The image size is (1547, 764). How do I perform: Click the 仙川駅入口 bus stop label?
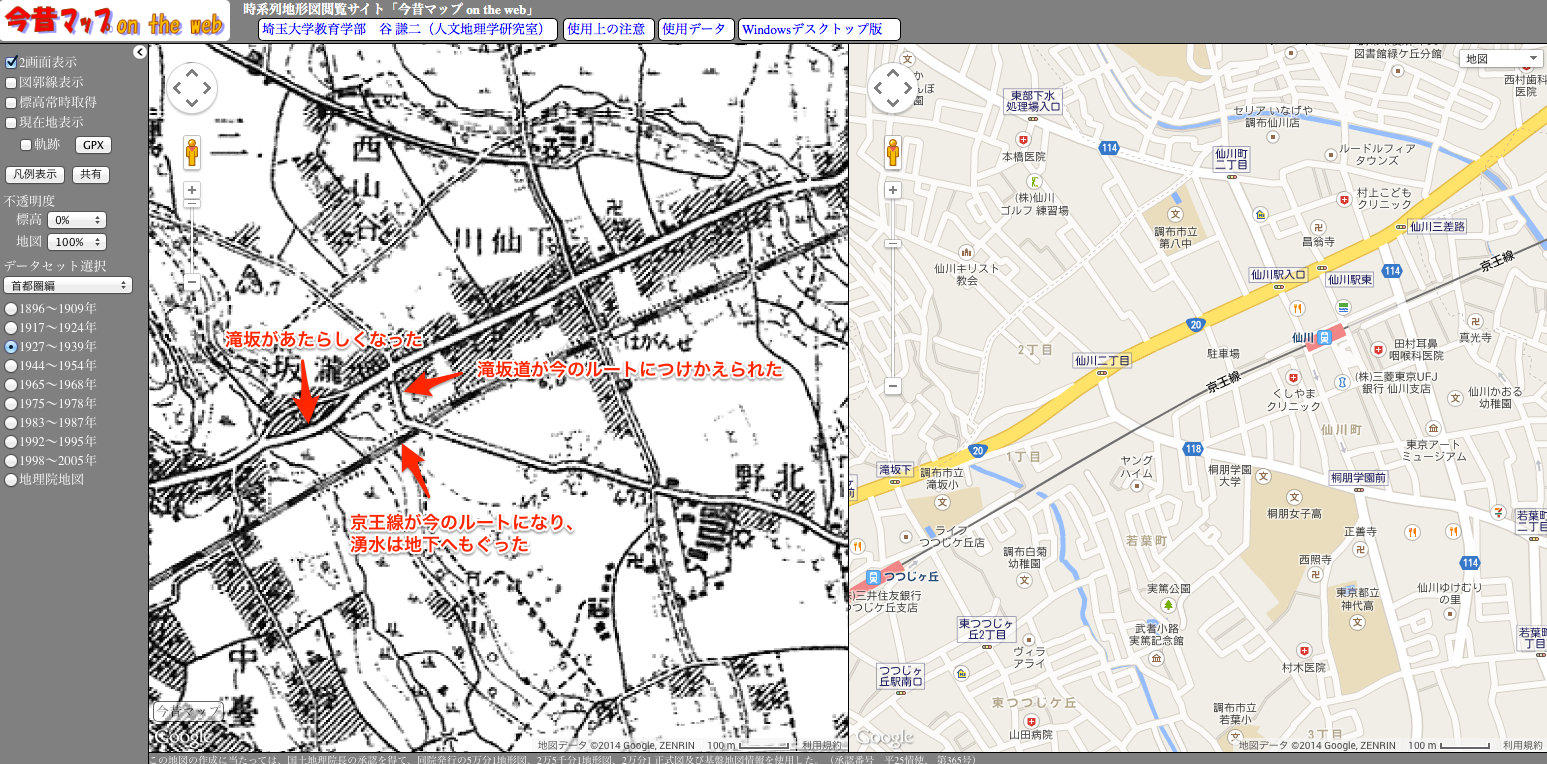1279,274
